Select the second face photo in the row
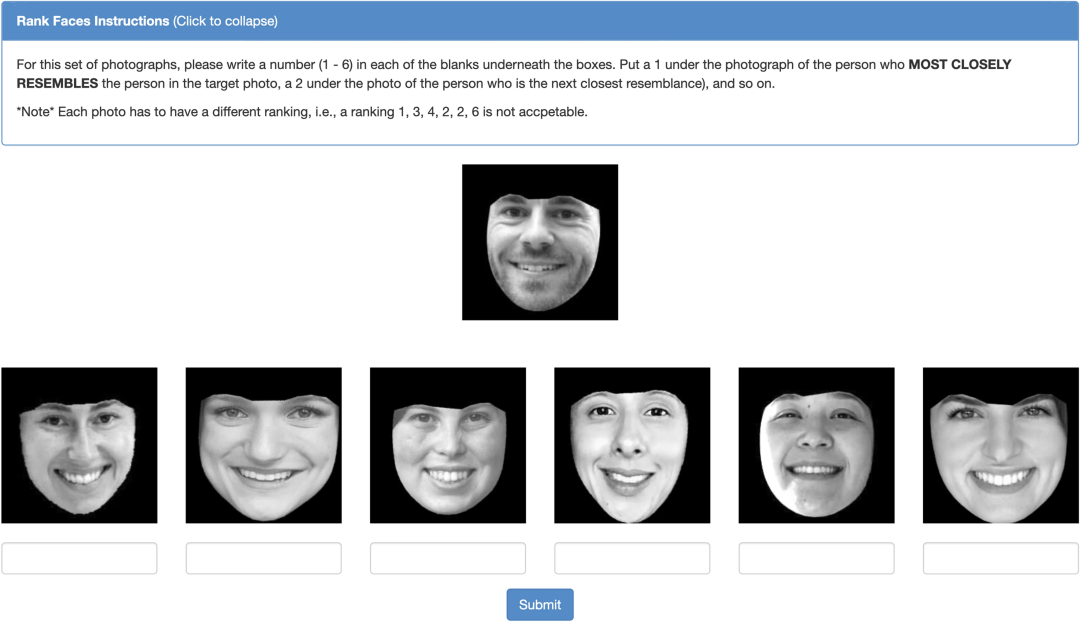 click(264, 445)
